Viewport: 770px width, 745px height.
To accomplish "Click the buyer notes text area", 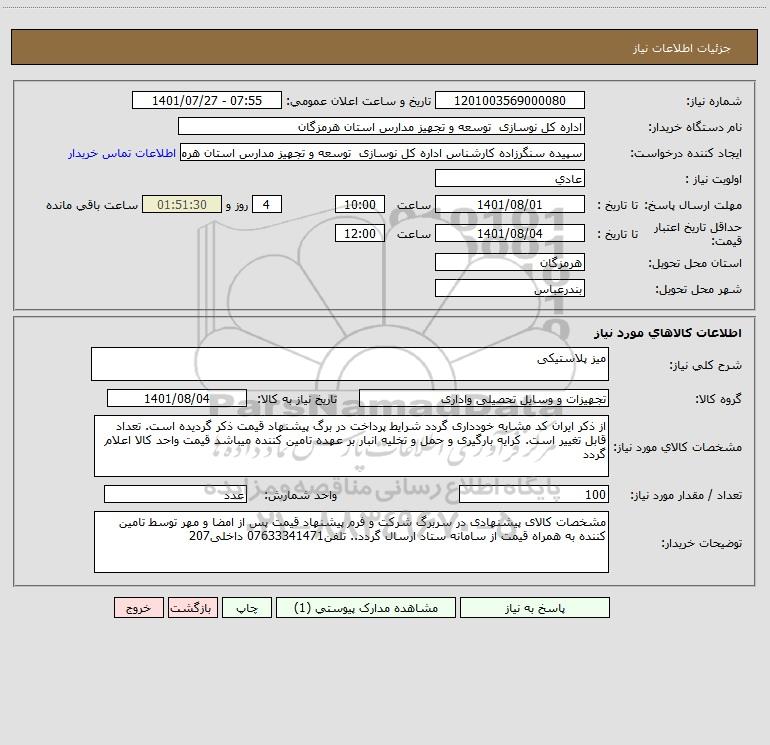I will pos(351,542).
